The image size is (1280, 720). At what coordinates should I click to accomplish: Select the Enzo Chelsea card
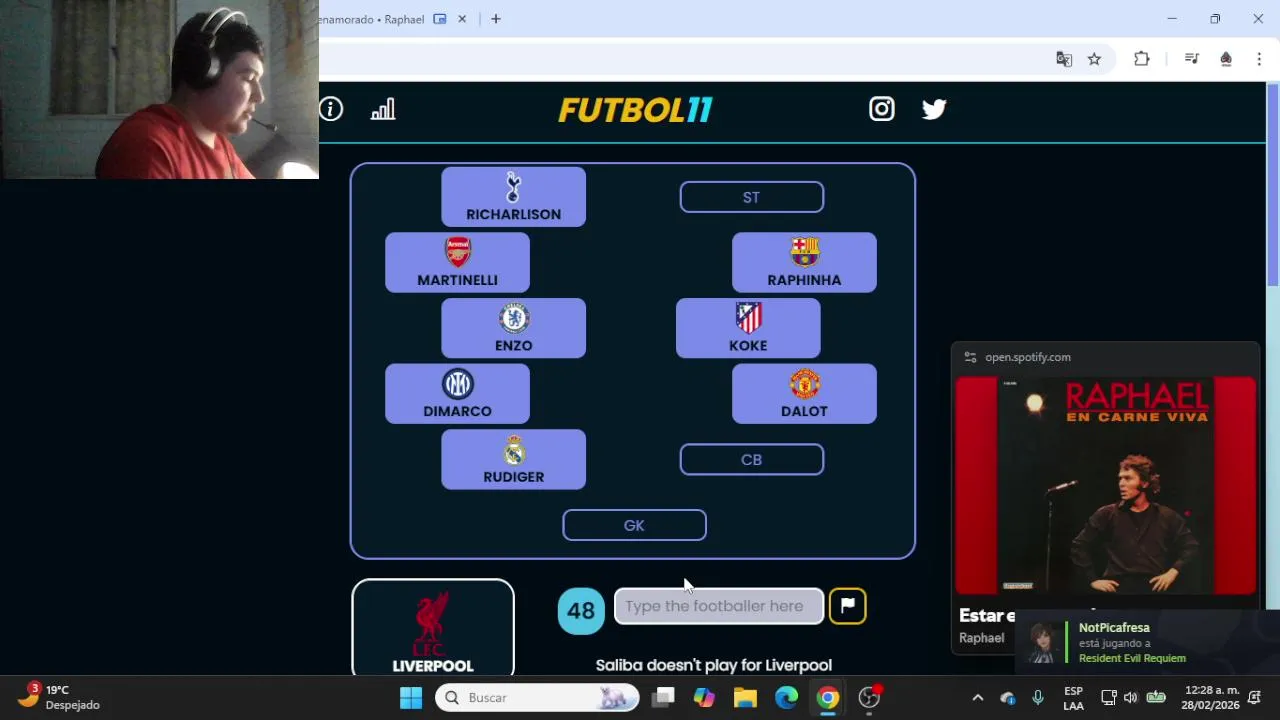pyautogui.click(x=513, y=328)
